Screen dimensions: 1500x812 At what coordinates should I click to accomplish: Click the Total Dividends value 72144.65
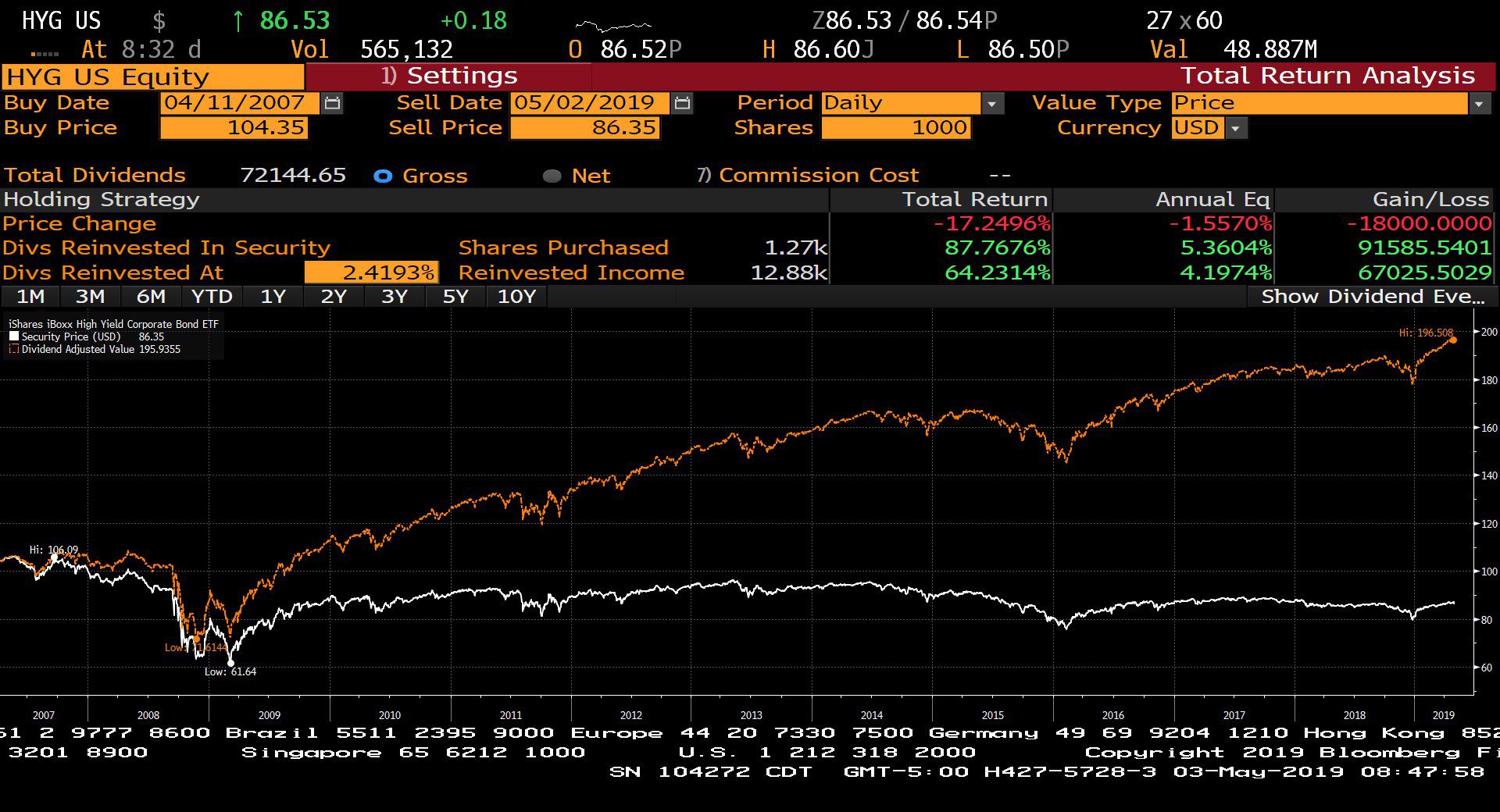point(293,175)
